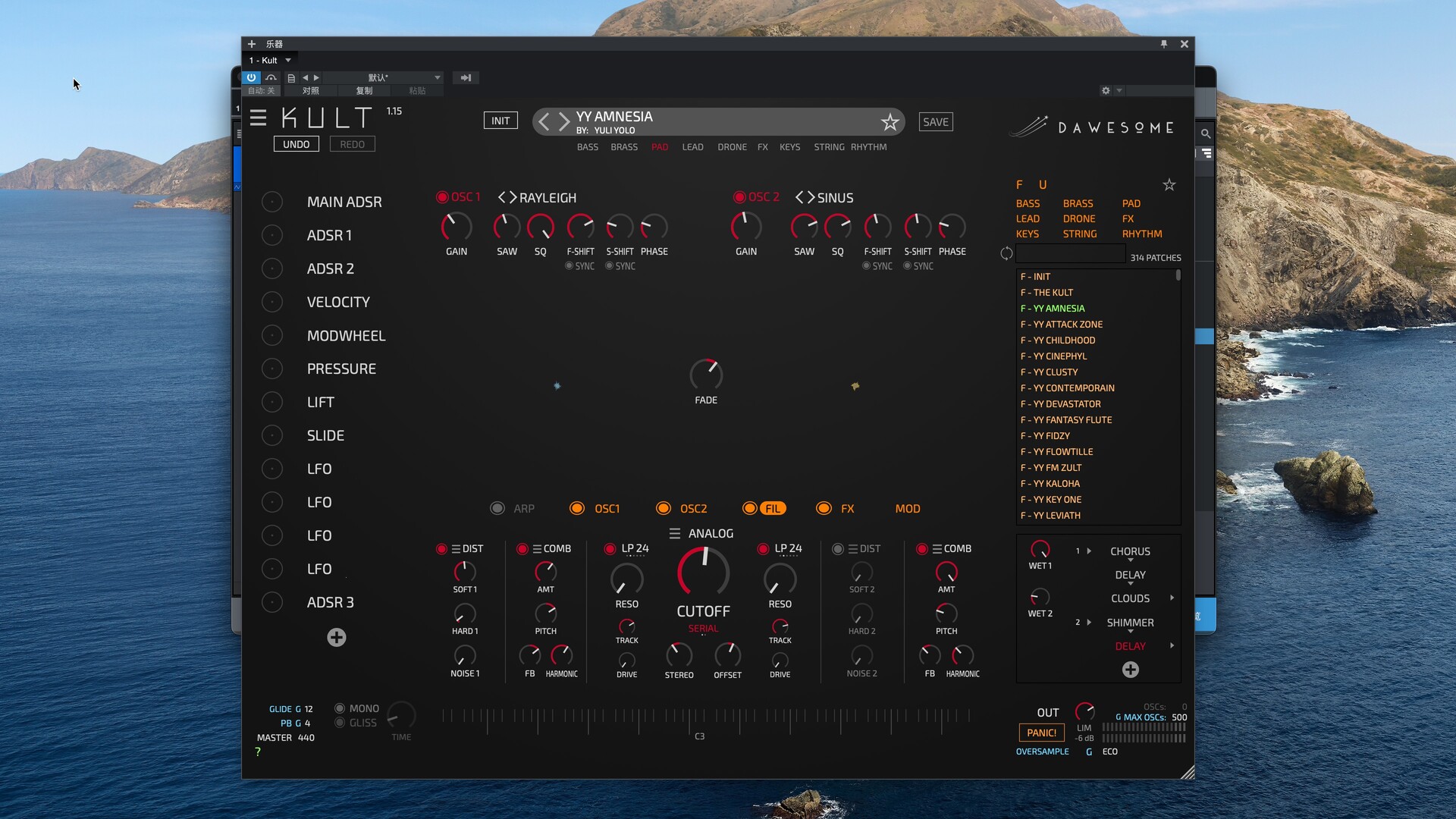Open the plugin instance '1 - Kult' dropdown
Viewport: 1456px width, 819px height.
[x=287, y=60]
